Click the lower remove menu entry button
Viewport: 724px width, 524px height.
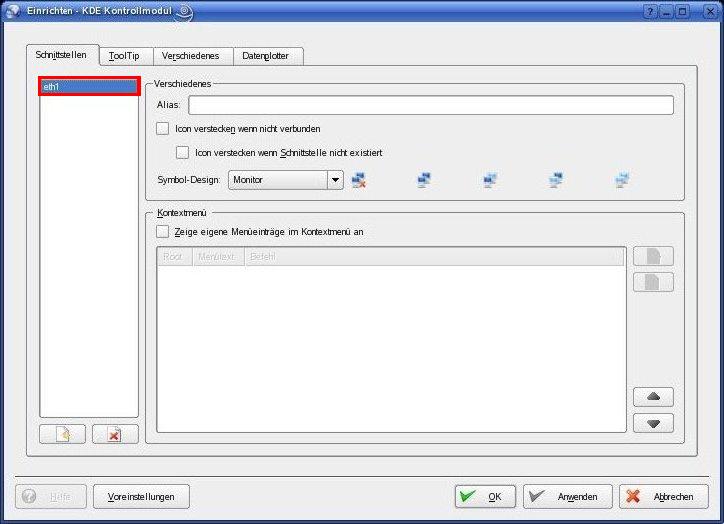pyautogui.click(x=653, y=282)
